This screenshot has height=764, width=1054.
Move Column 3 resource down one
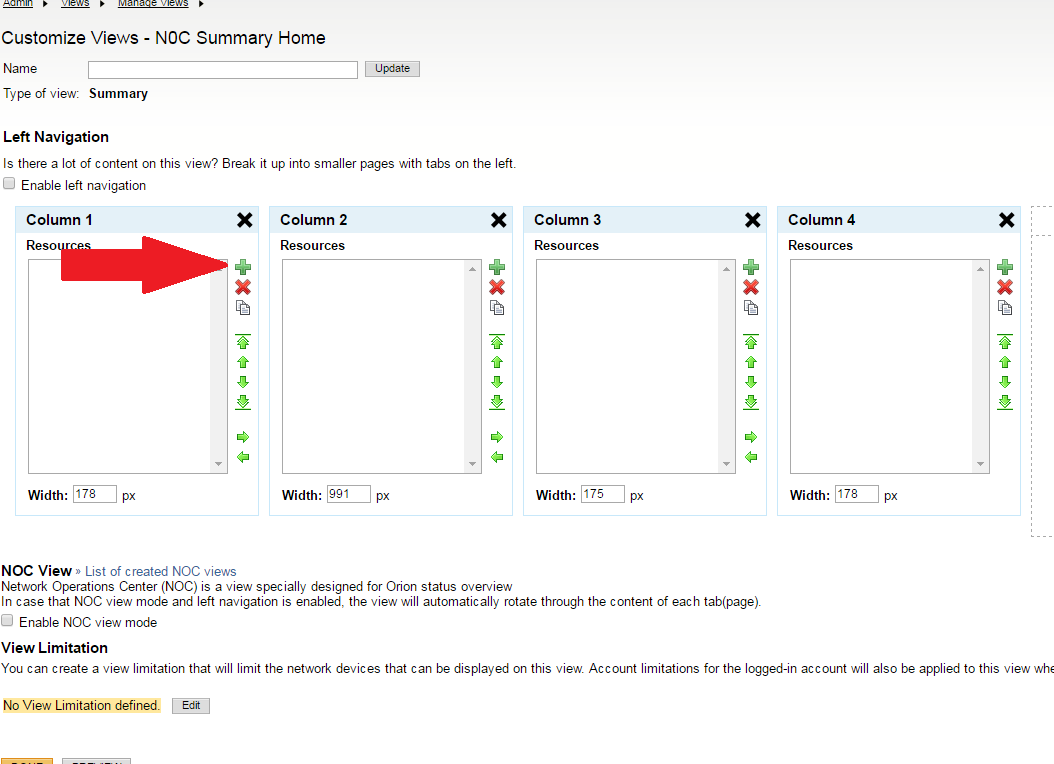(x=751, y=382)
